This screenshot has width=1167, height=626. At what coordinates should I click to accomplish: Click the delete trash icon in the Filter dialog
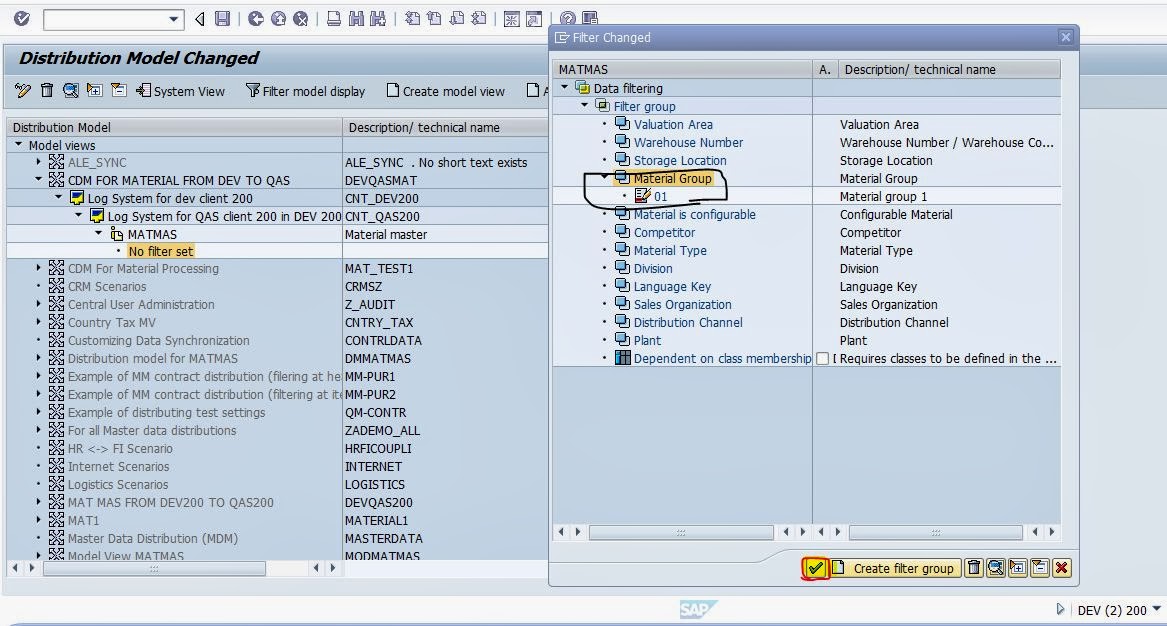(973, 567)
